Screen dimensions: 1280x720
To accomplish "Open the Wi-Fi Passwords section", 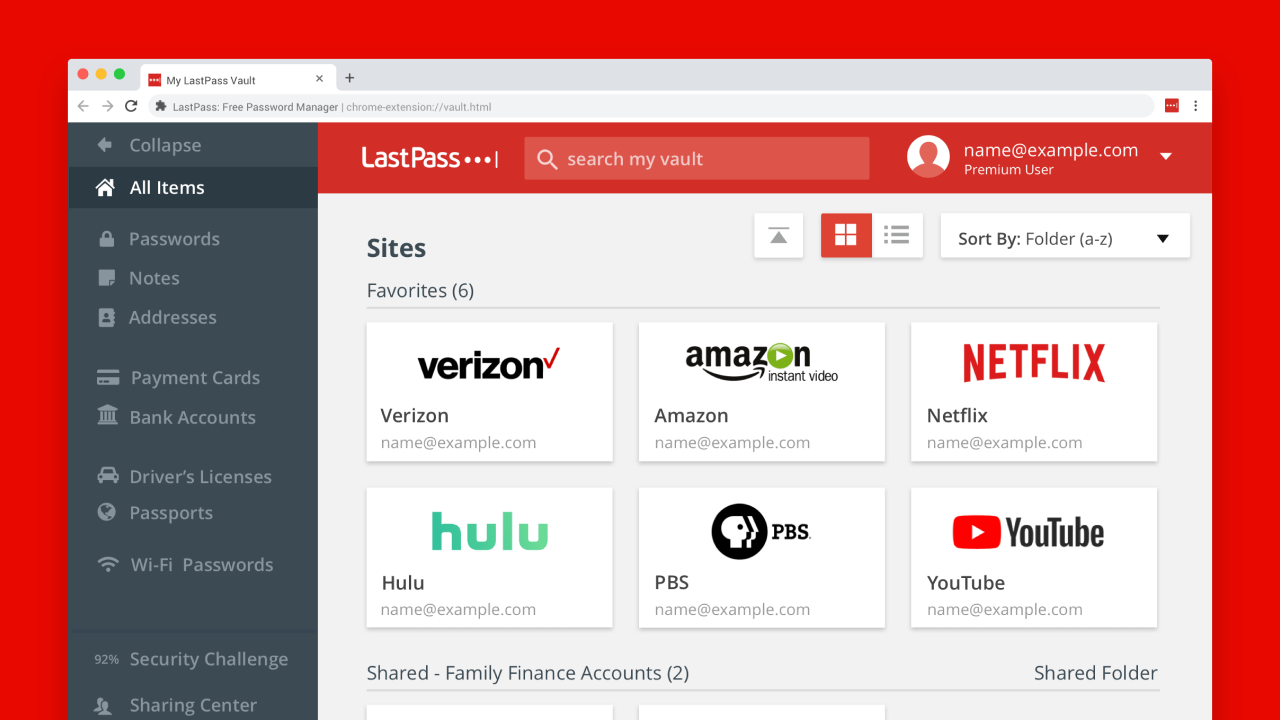I will point(201,565).
